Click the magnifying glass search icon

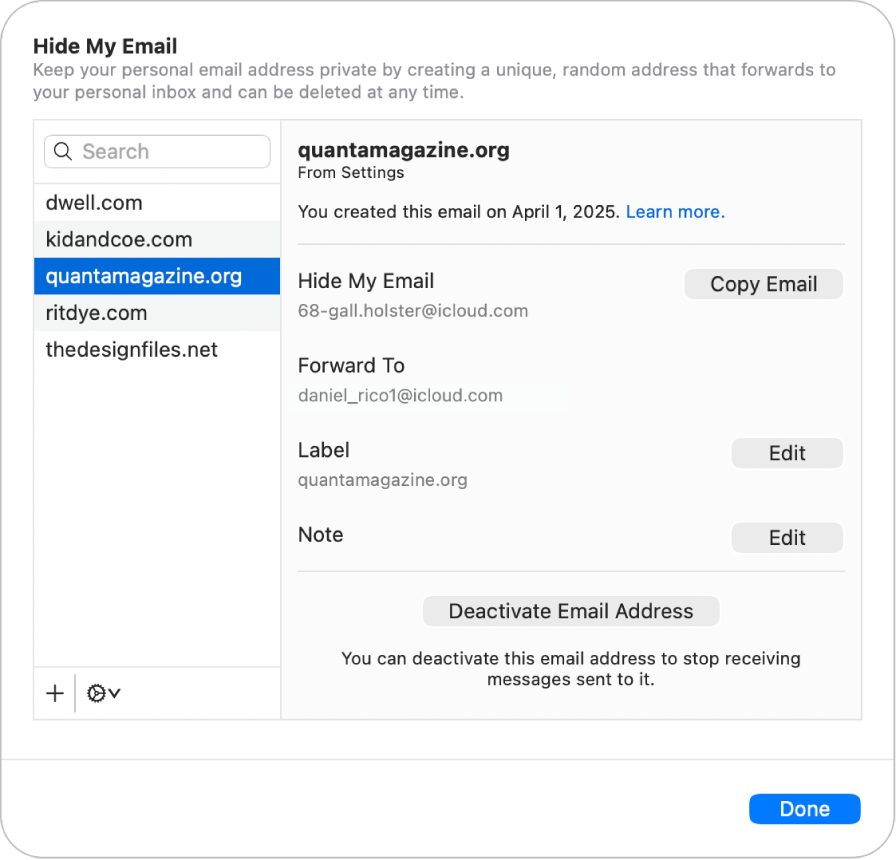click(62, 151)
